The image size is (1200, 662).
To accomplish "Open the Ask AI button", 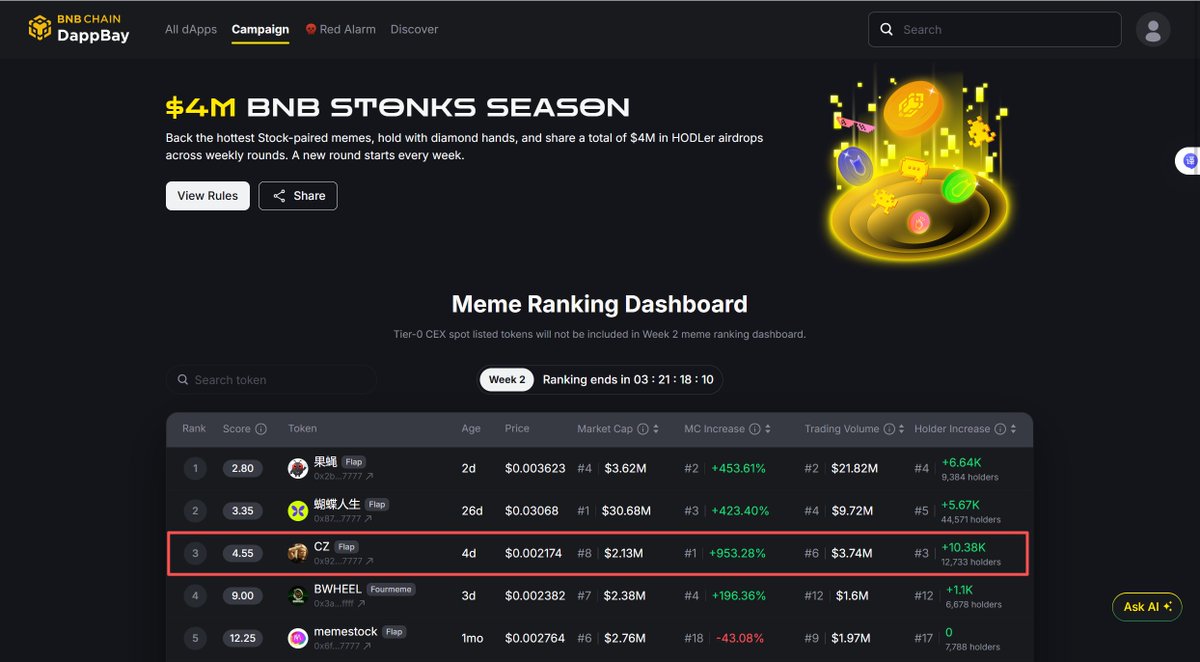I will coord(1147,607).
